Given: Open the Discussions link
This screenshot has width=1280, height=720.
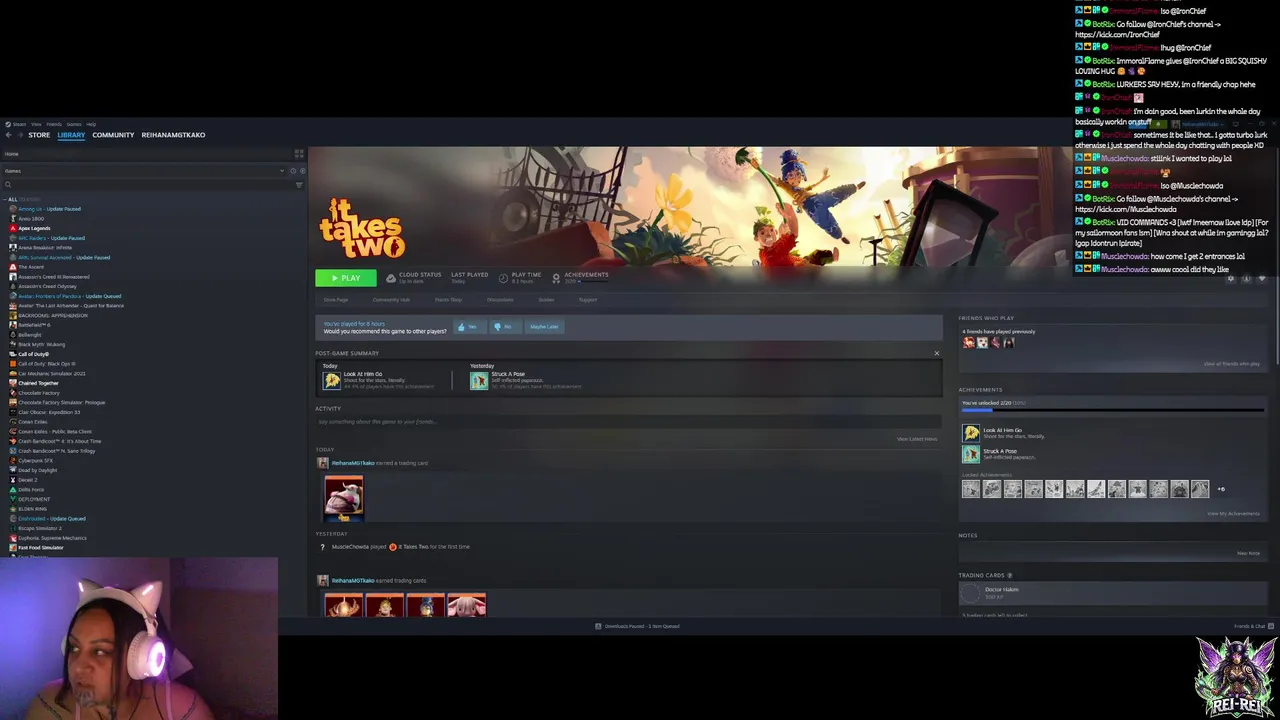Looking at the screenshot, I should [x=500, y=300].
